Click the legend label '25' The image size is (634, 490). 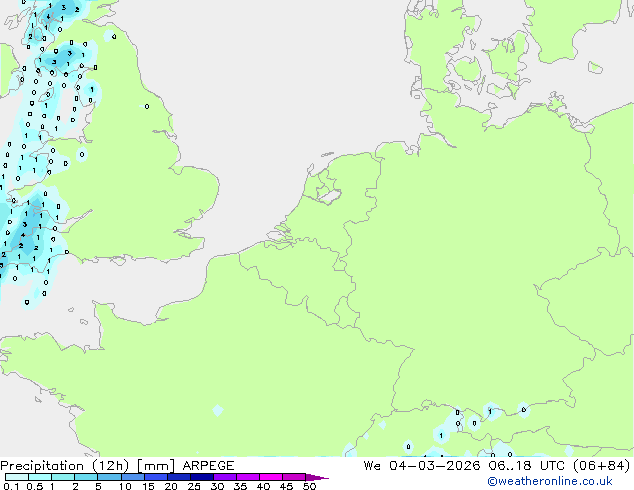pos(194,486)
